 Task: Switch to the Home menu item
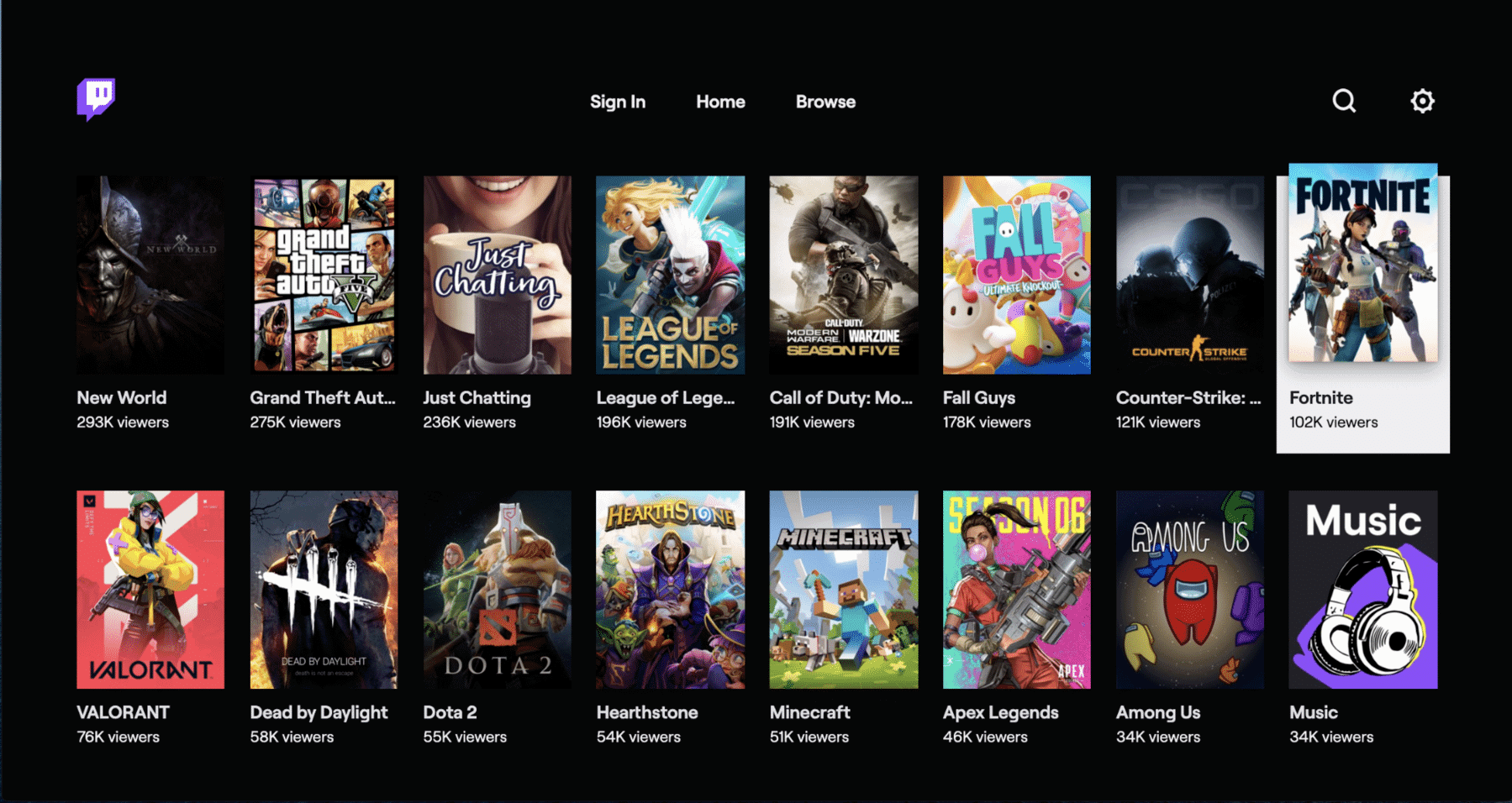click(719, 101)
